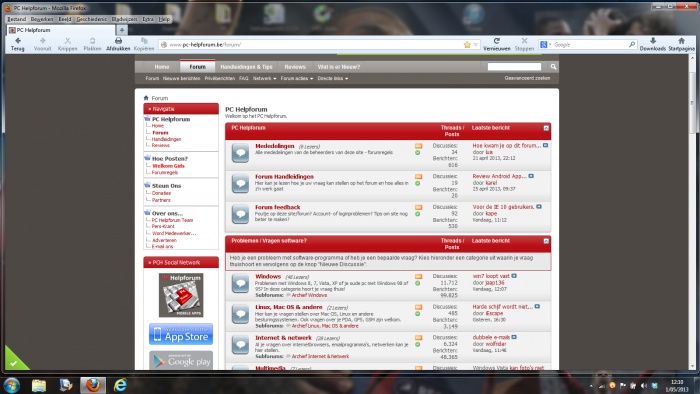Launch Internet Explorer from the taskbar
This screenshot has width=700, height=394.
coord(120,385)
